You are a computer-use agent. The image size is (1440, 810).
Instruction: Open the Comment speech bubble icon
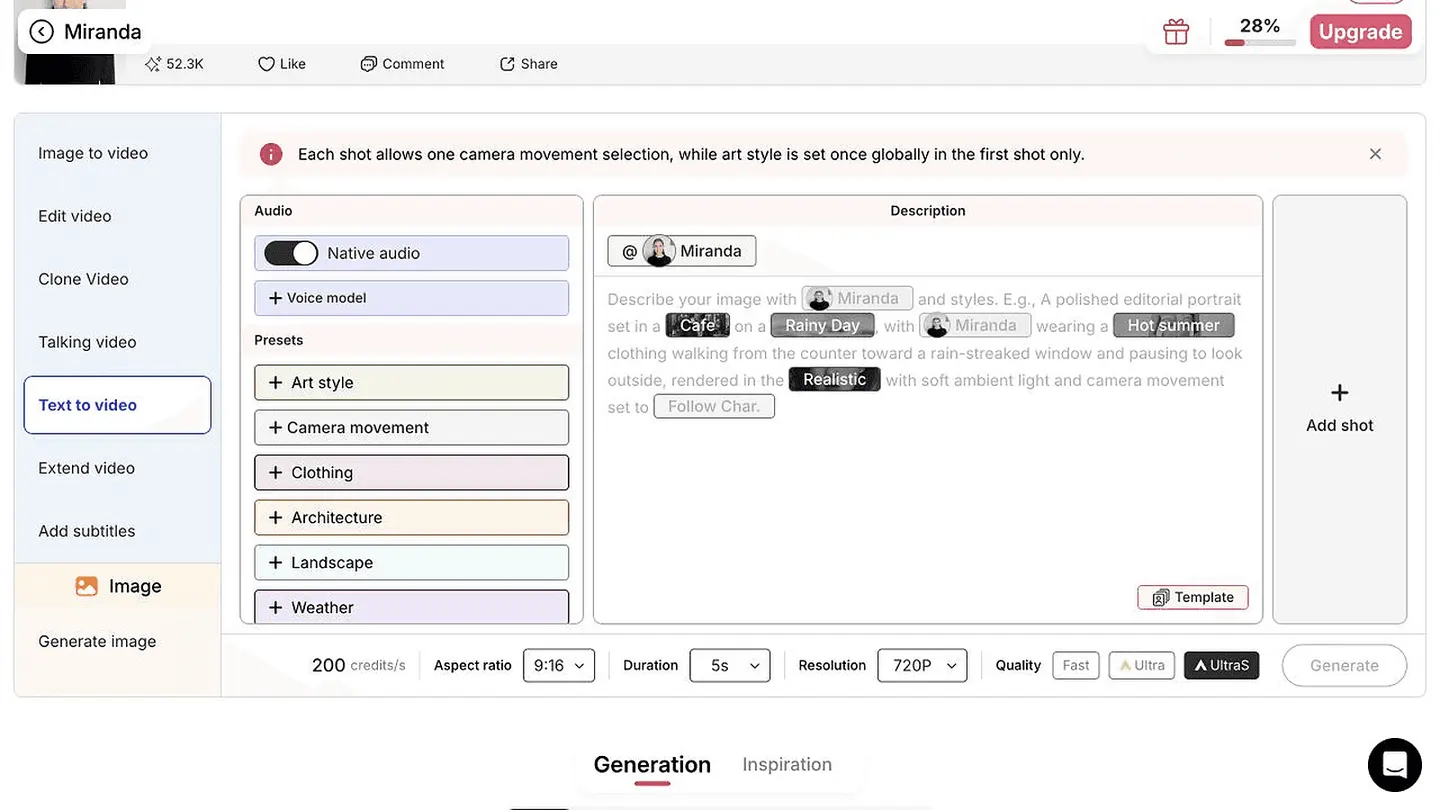[x=369, y=64]
